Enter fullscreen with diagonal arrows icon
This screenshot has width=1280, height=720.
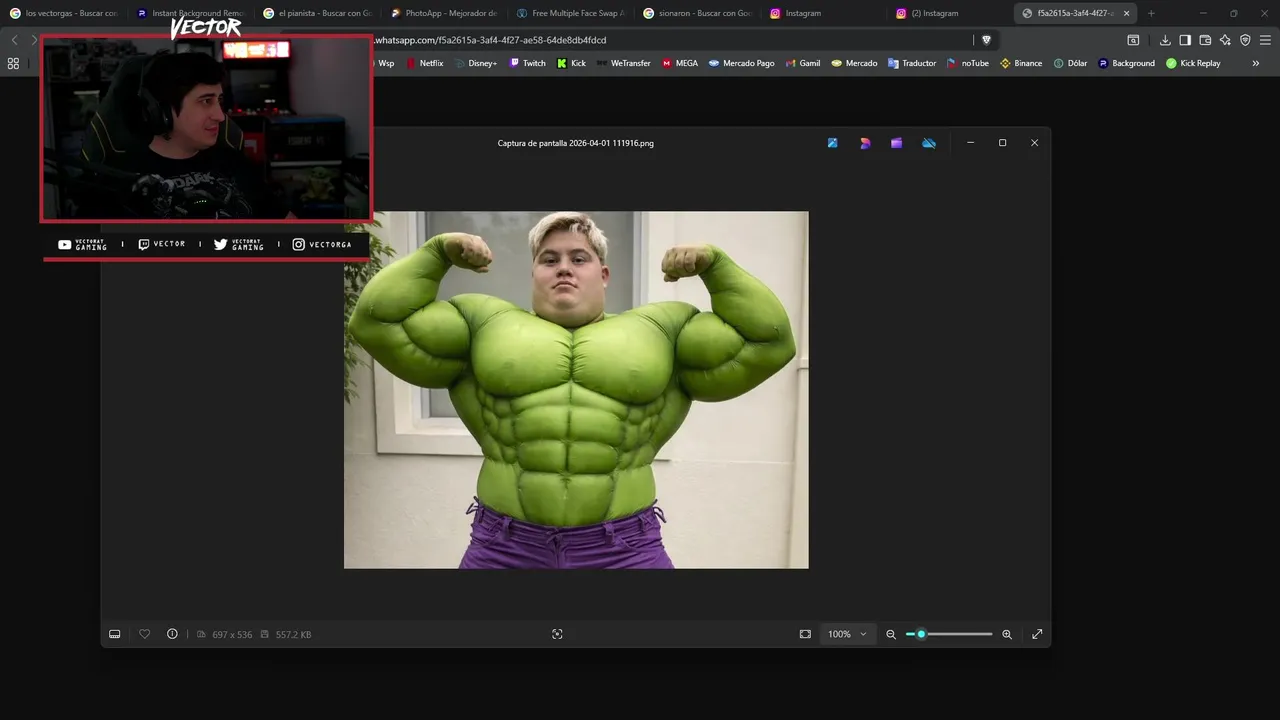pyautogui.click(x=1037, y=634)
